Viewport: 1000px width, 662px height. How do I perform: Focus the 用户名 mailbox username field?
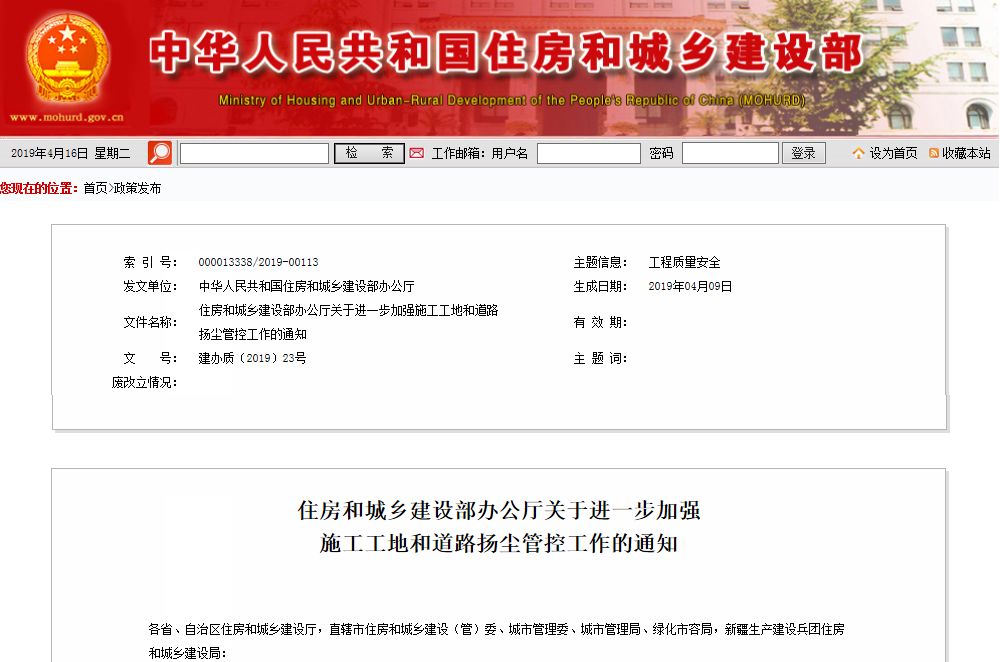pyautogui.click(x=589, y=153)
